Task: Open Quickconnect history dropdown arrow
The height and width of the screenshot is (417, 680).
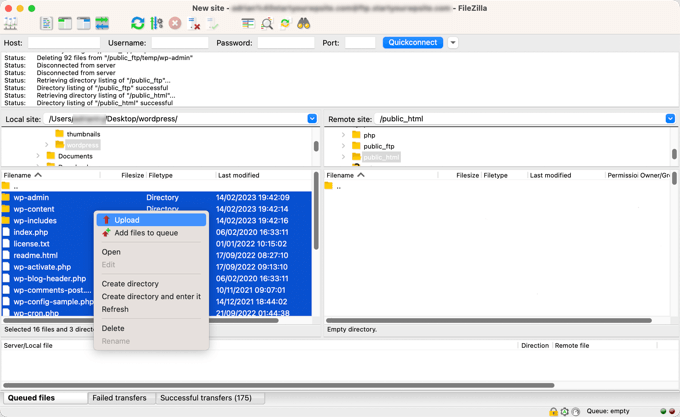Action: coord(453,43)
